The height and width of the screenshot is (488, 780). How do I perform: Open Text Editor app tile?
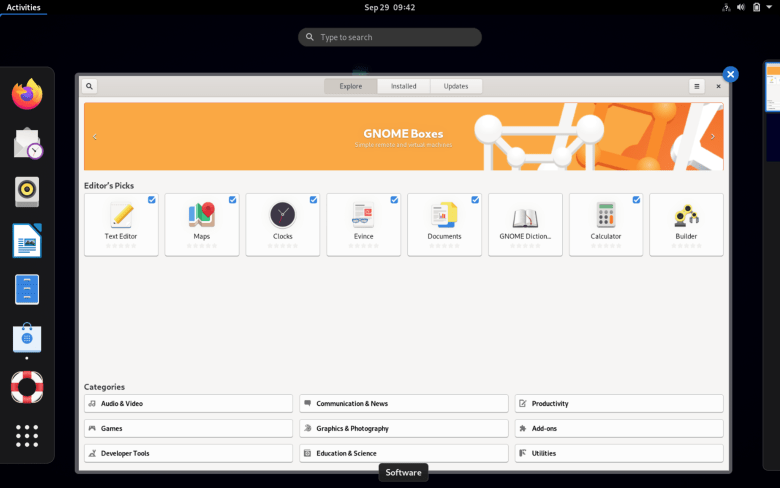(121, 225)
